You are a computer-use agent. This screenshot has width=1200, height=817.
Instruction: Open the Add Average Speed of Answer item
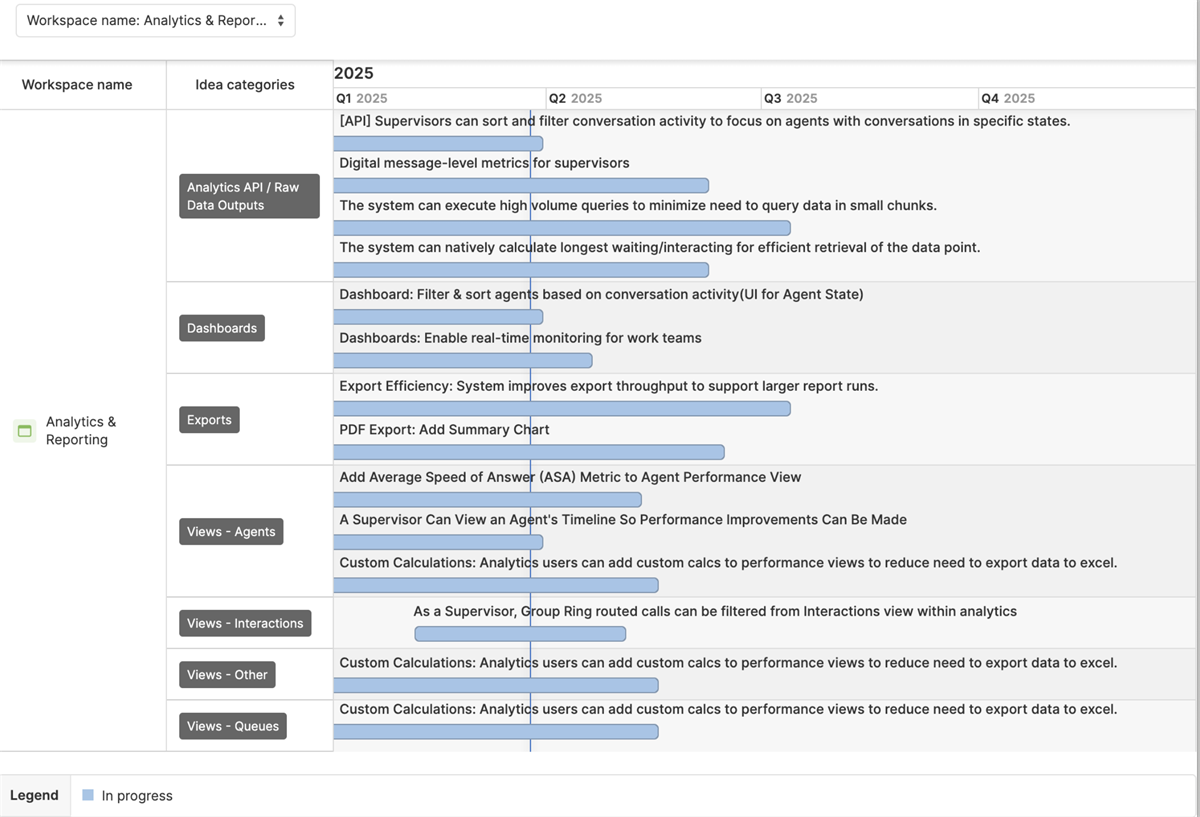coord(570,477)
